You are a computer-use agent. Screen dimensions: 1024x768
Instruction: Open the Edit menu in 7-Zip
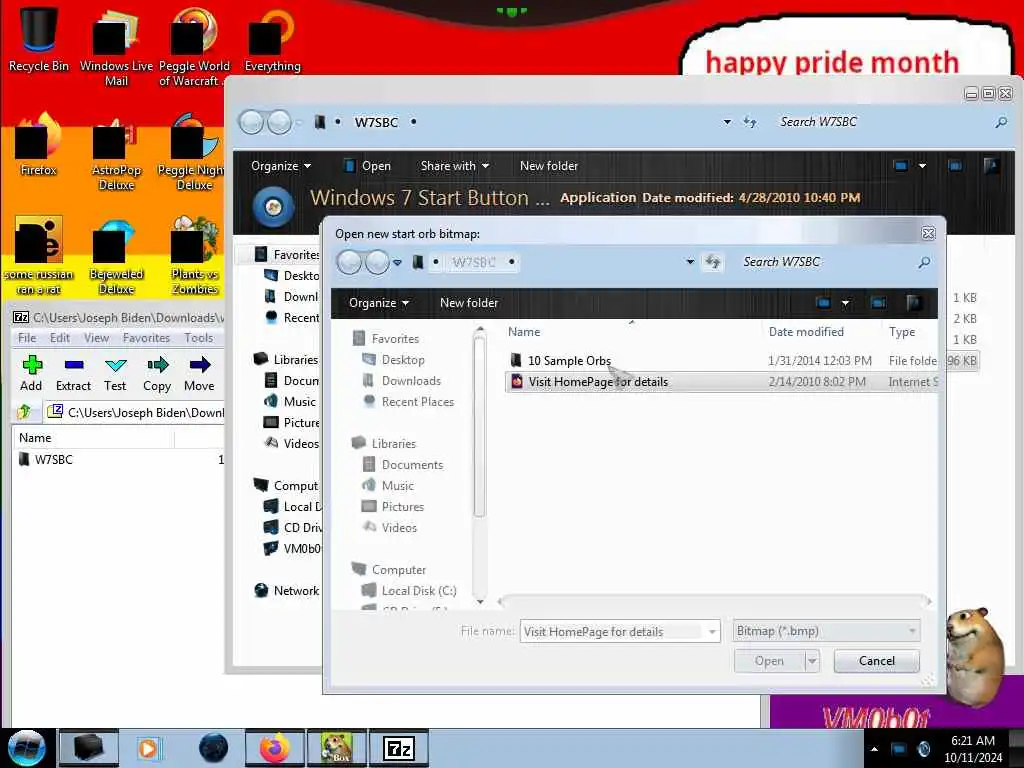click(x=59, y=338)
